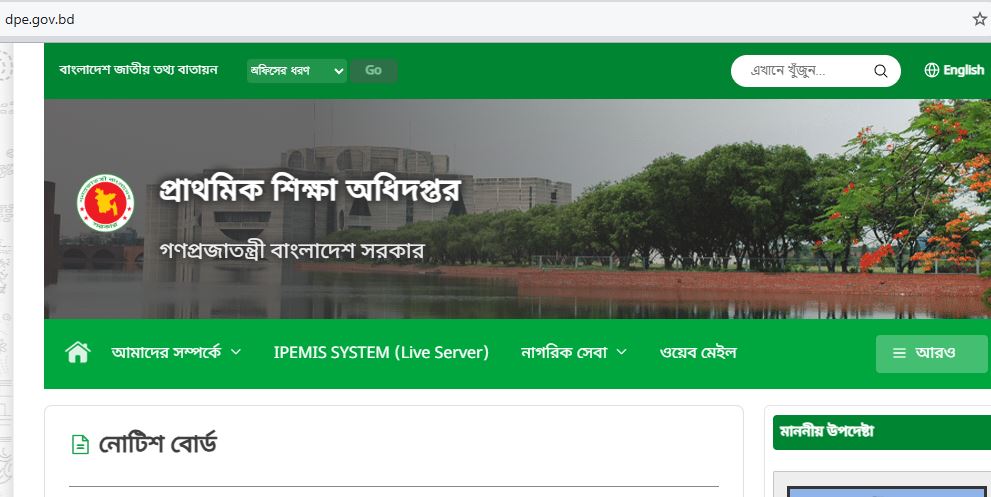Open the অফিসের ধরণ dropdown

tap(297, 70)
